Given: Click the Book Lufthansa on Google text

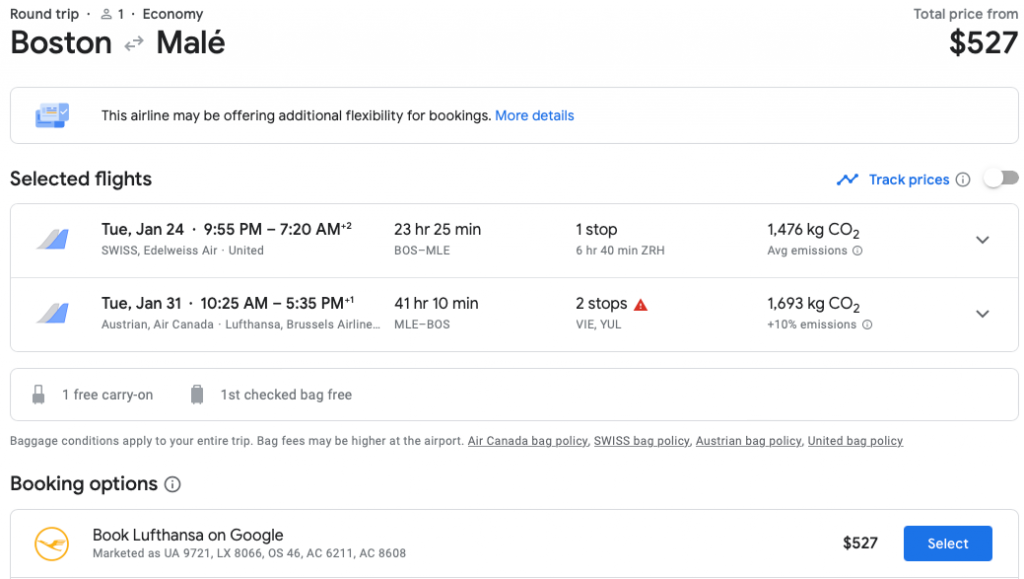Looking at the screenshot, I should tap(188, 535).
